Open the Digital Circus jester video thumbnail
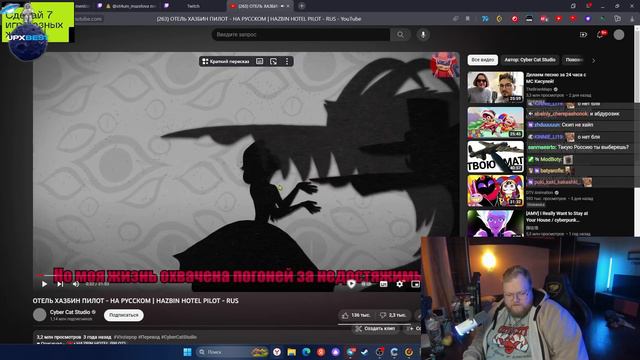Image resolution: width=640 pixels, height=360 pixels. click(x=496, y=191)
